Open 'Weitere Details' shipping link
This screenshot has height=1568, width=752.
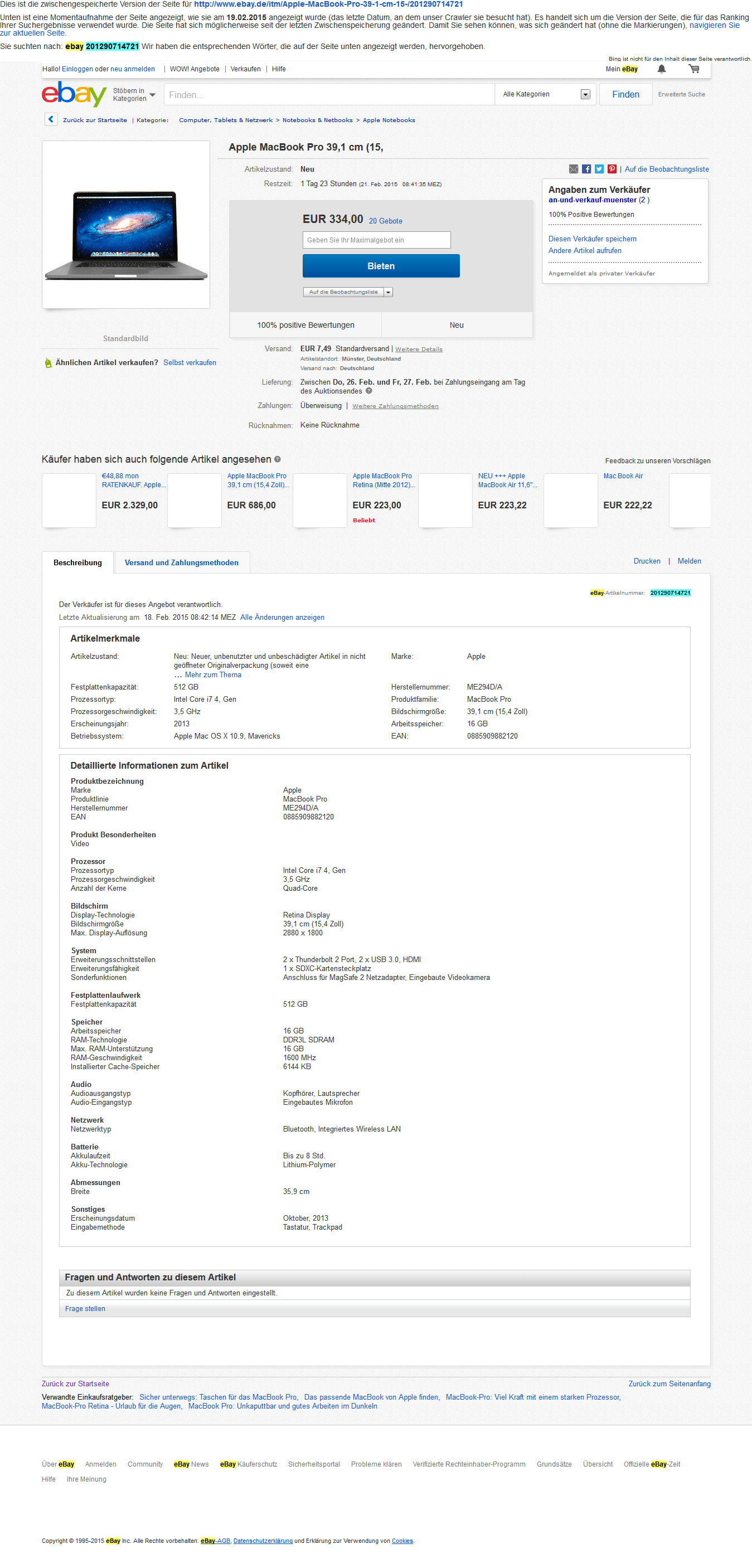coord(418,349)
